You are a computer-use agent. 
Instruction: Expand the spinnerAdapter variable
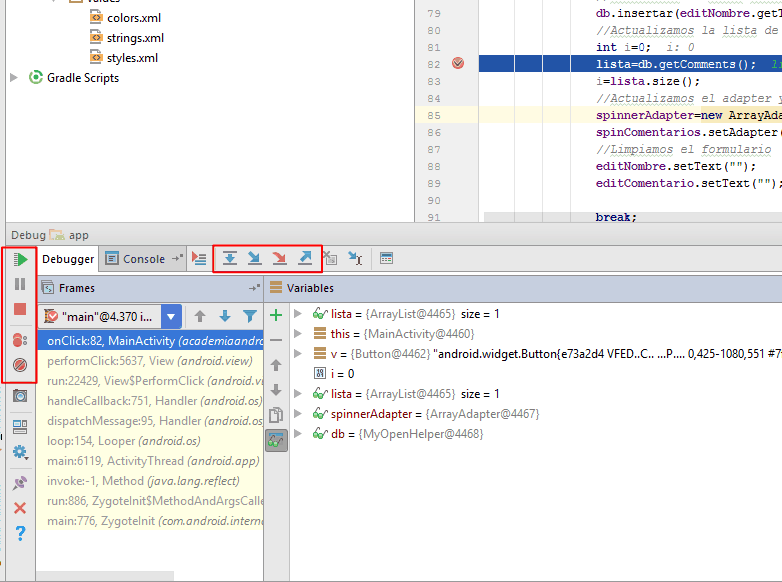298,413
